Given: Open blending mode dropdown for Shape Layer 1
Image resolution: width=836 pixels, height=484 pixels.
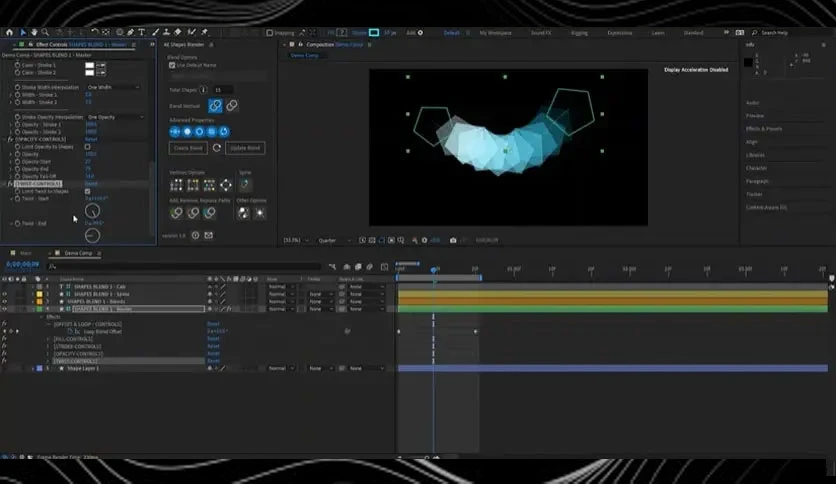Looking at the screenshot, I should click(x=281, y=368).
